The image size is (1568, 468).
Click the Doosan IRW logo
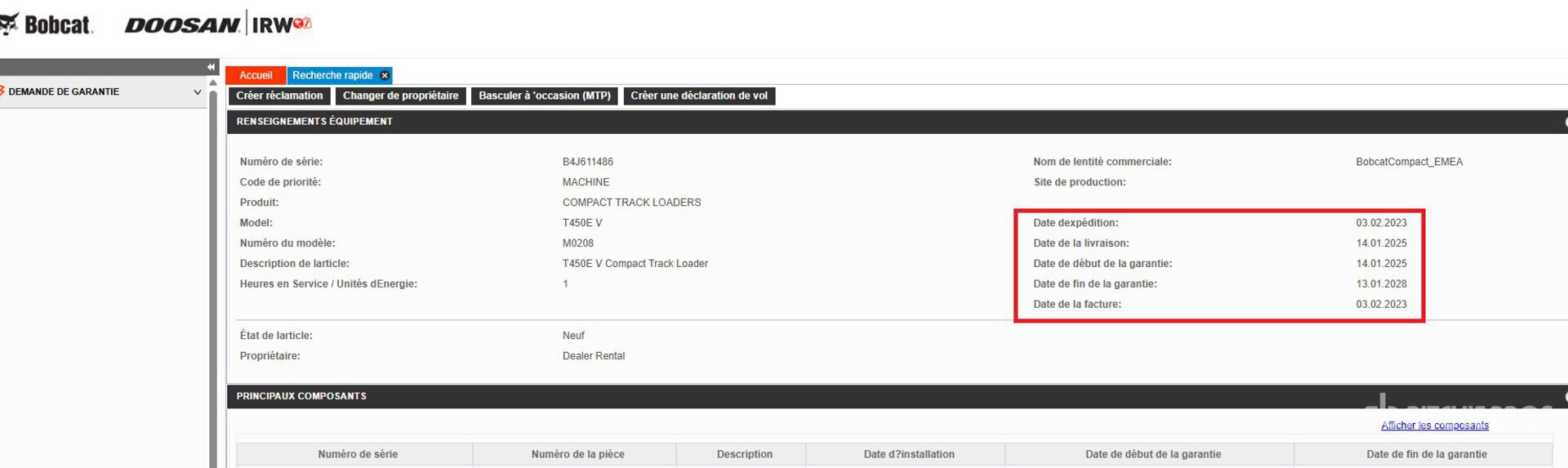(x=217, y=25)
